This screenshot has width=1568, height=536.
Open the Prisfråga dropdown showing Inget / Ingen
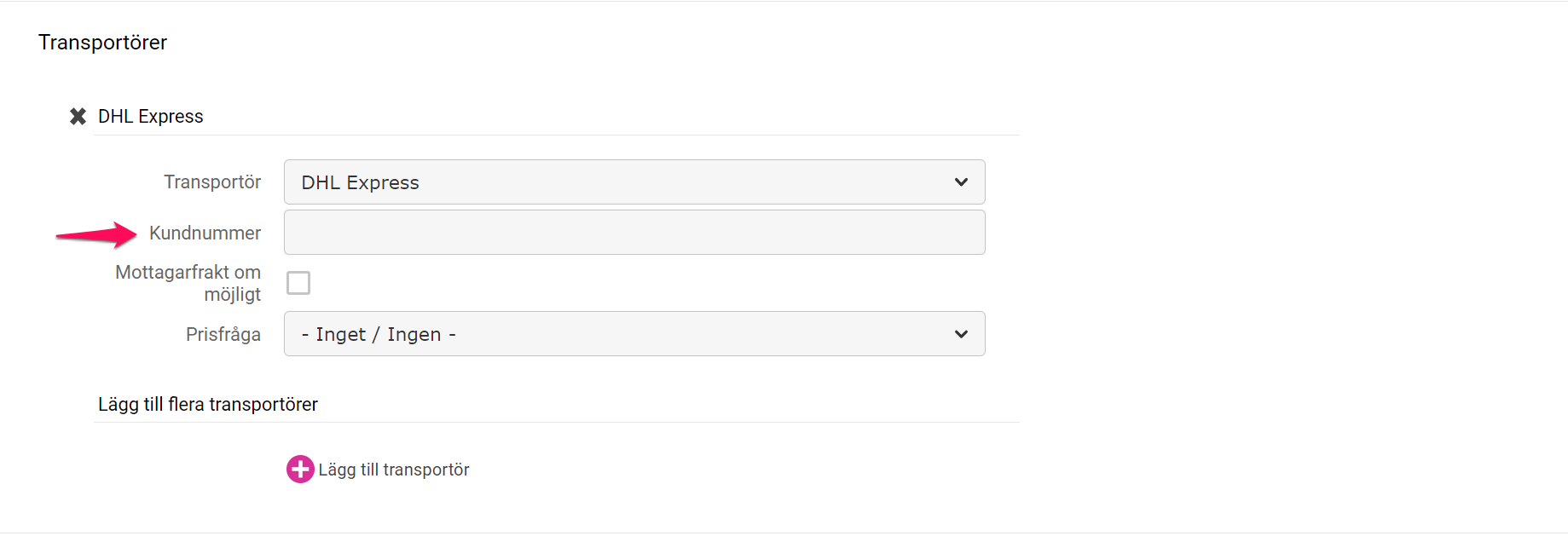point(634,334)
